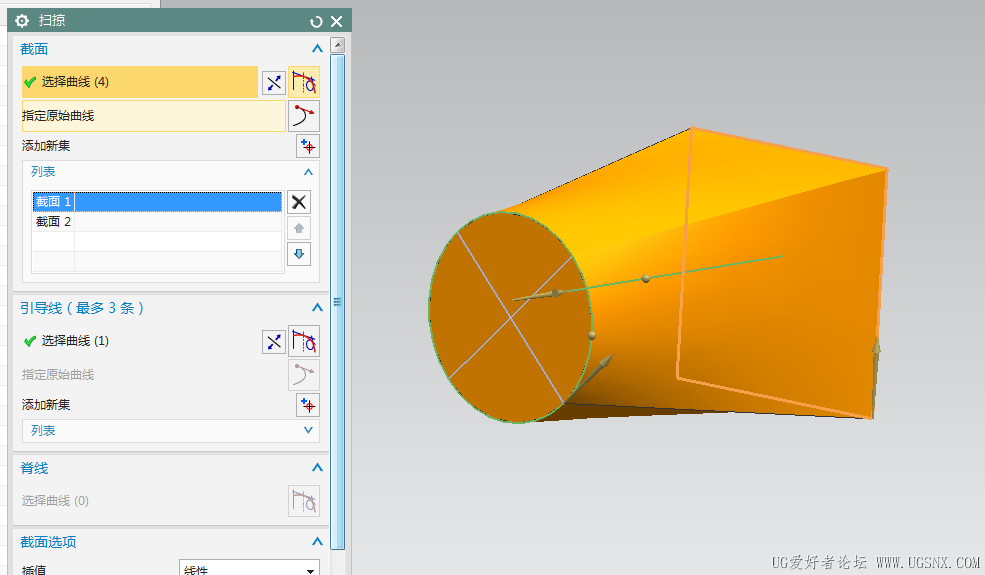This screenshot has height=575, width=985.
Task: Click the 添加新集 icon in 引导线 section
Action: (308, 405)
